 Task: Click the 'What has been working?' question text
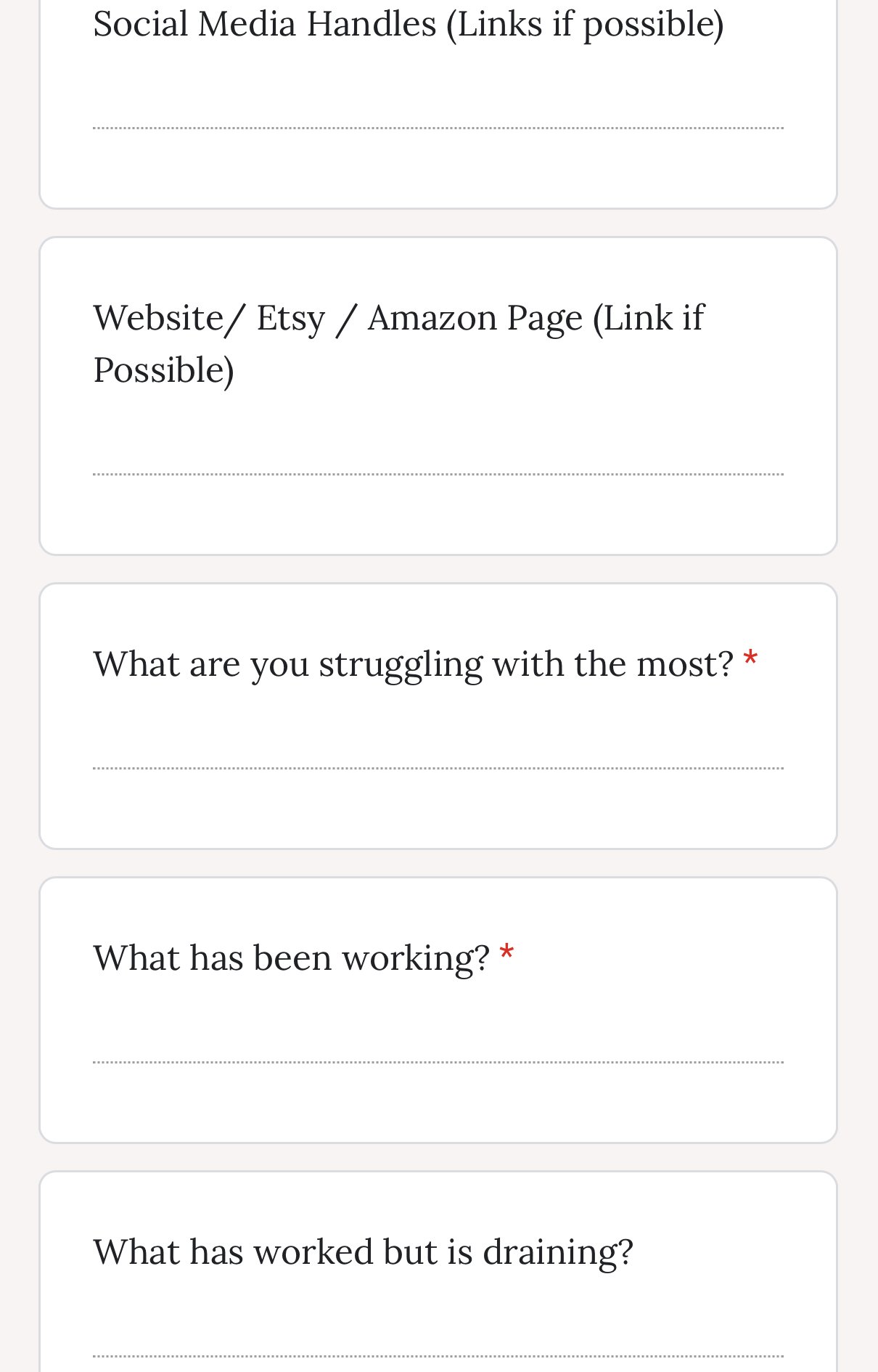click(291, 957)
